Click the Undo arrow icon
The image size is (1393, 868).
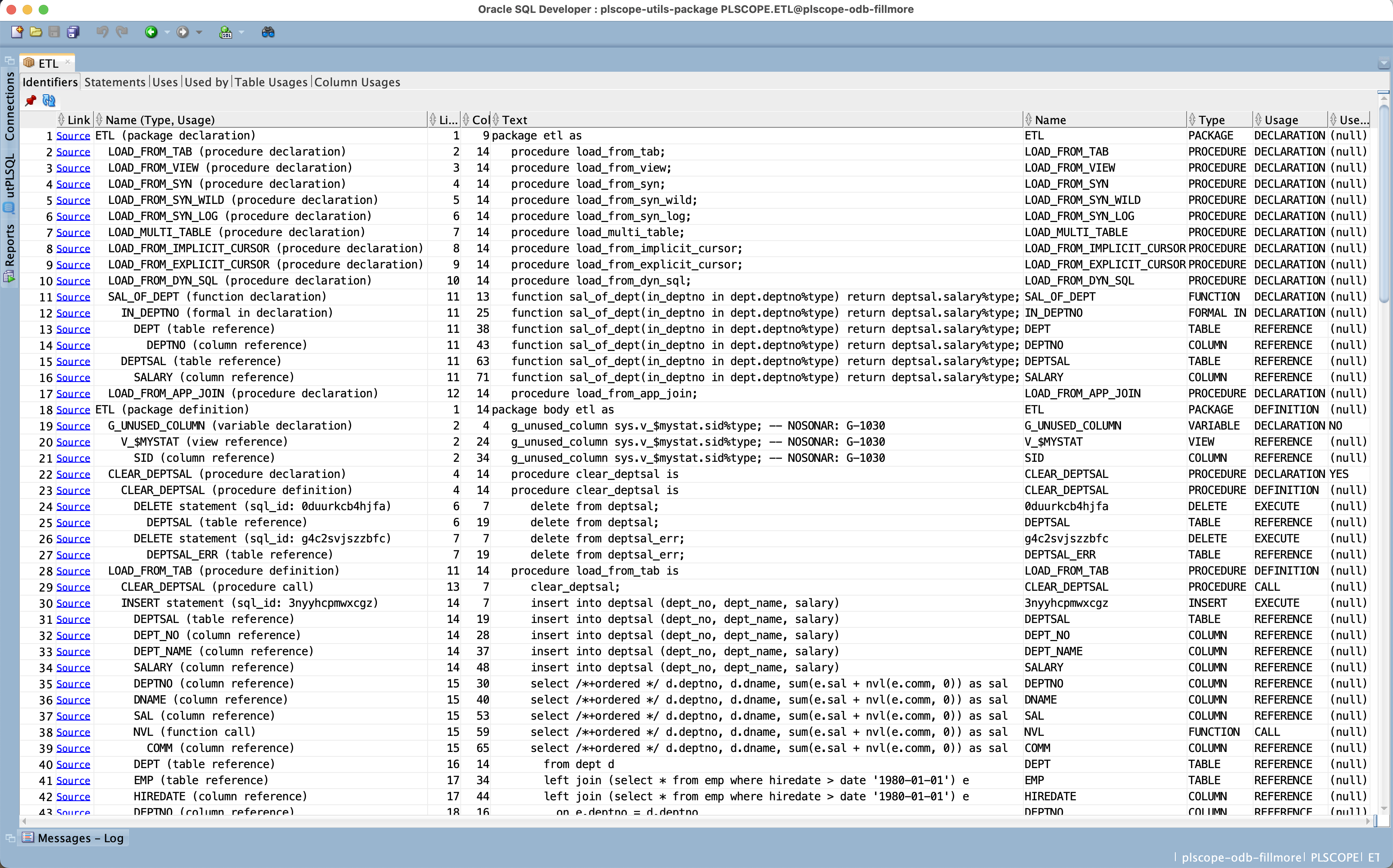point(102,32)
